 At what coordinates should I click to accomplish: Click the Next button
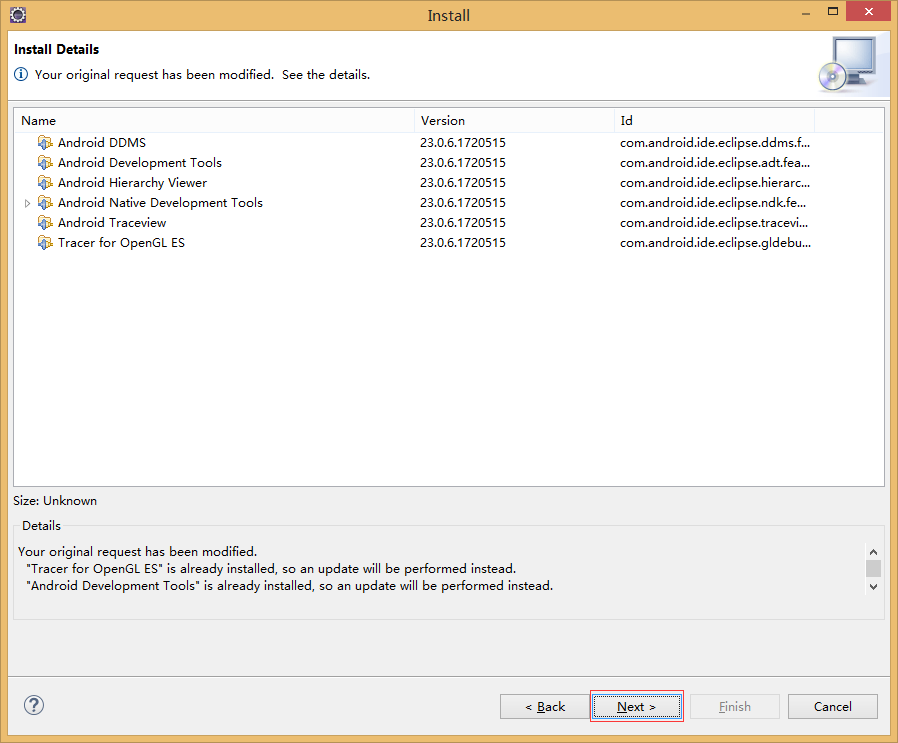click(x=636, y=706)
